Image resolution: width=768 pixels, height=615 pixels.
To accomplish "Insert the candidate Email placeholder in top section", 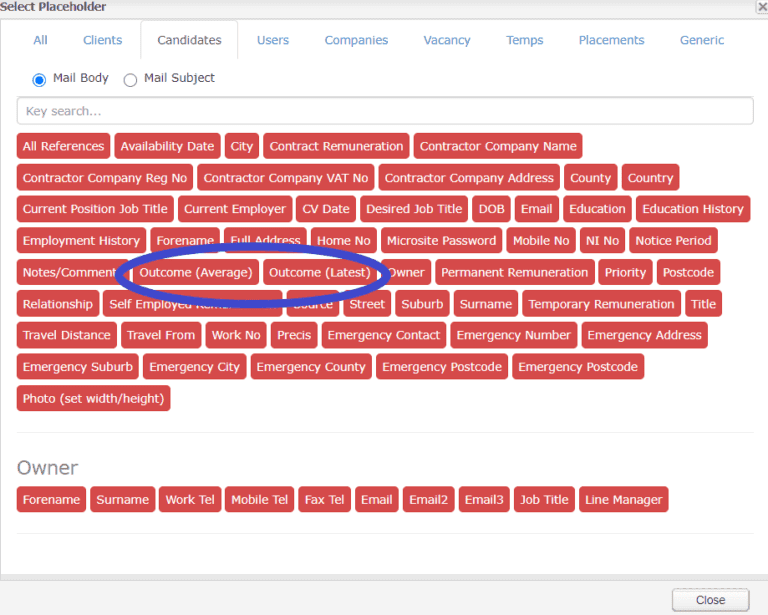I will pyautogui.click(x=536, y=209).
